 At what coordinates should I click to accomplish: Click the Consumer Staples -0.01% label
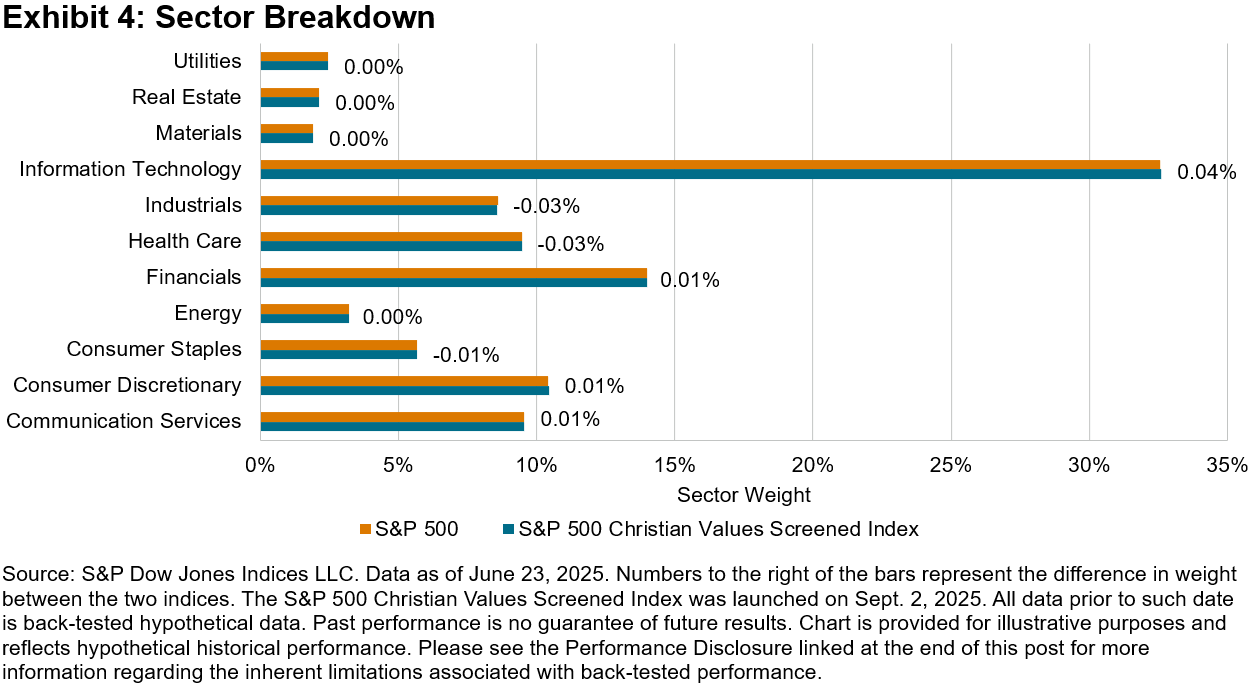pyautogui.click(x=465, y=355)
